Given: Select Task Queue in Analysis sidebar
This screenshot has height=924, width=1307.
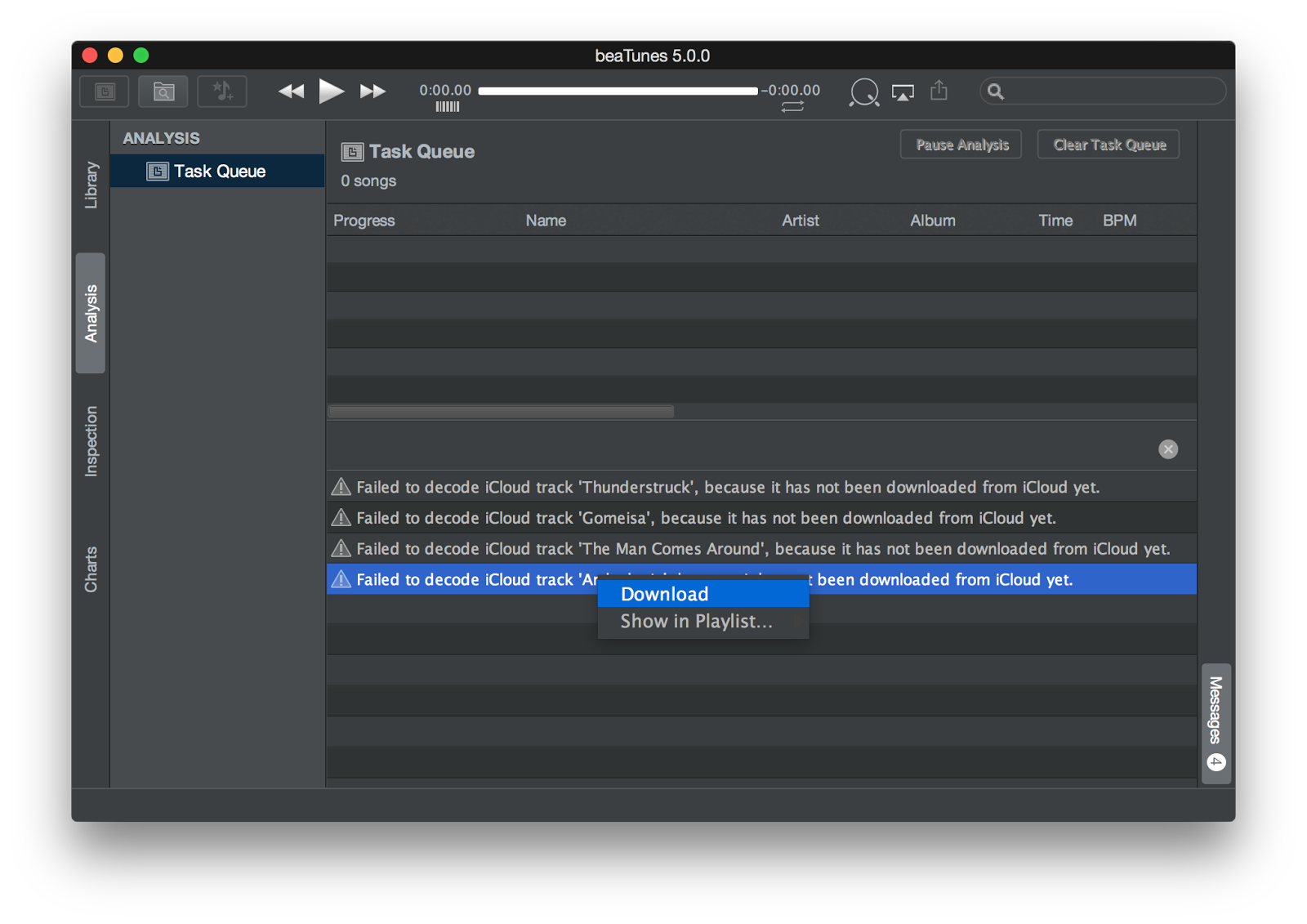Looking at the screenshot, I should (217, 171).
